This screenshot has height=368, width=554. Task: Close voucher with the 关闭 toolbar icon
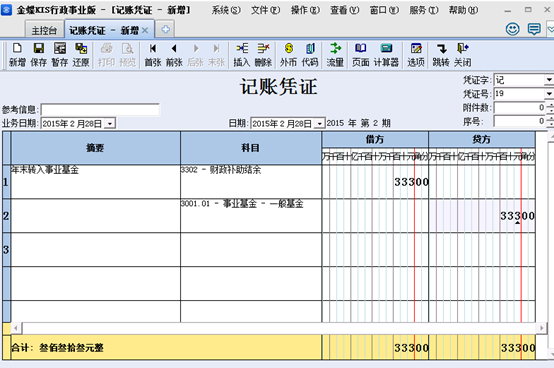coord(462,55)
